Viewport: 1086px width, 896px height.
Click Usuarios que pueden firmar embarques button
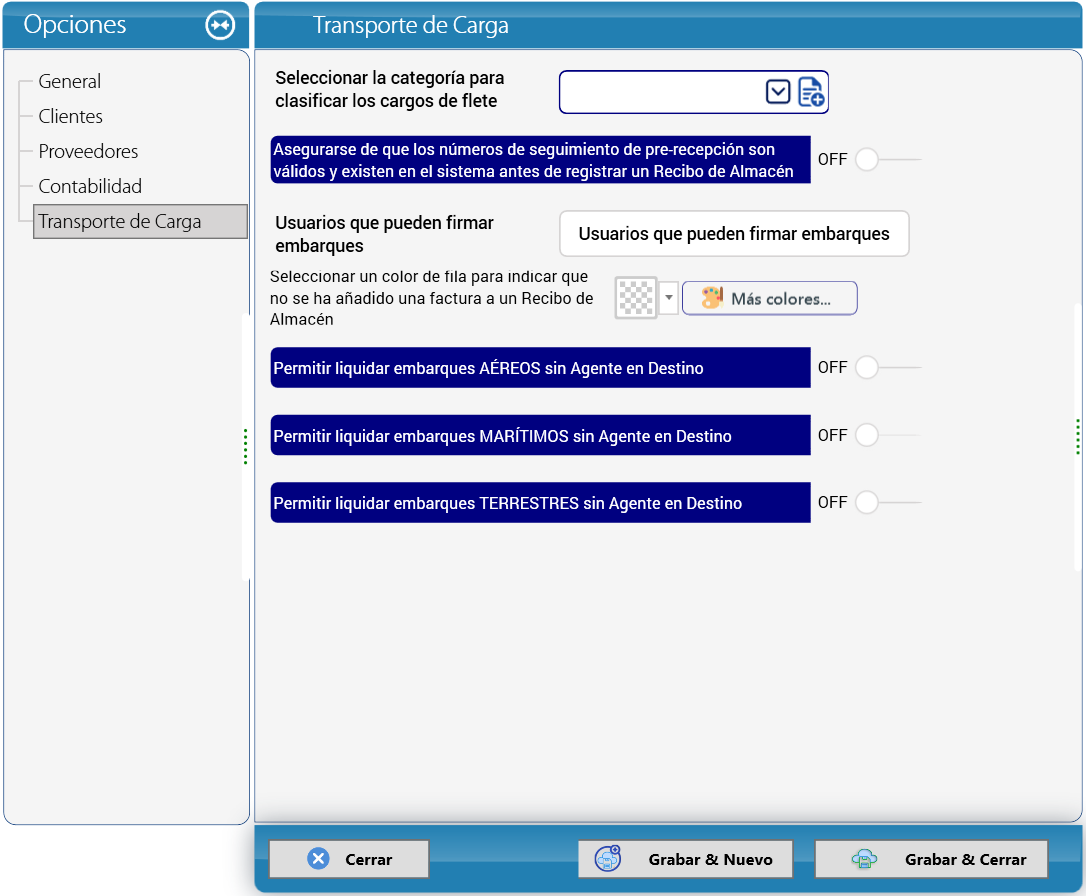734,233
